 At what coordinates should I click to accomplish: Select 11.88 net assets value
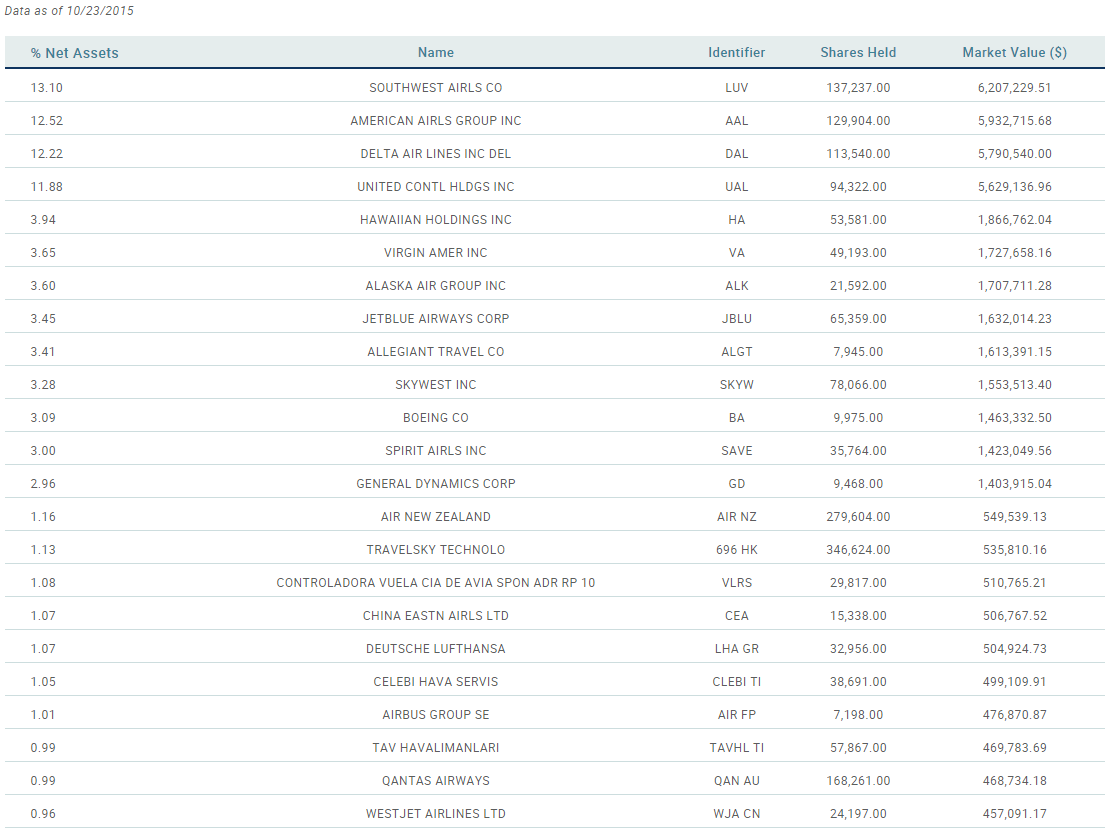tap(46, 186)
